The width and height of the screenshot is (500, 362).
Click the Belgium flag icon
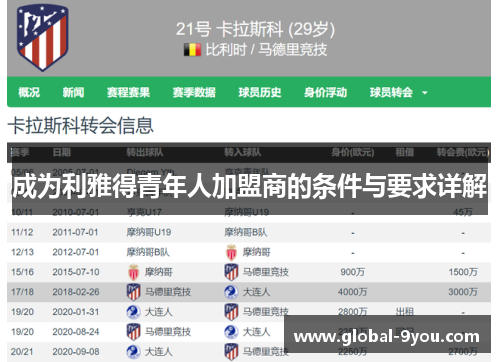192,50
